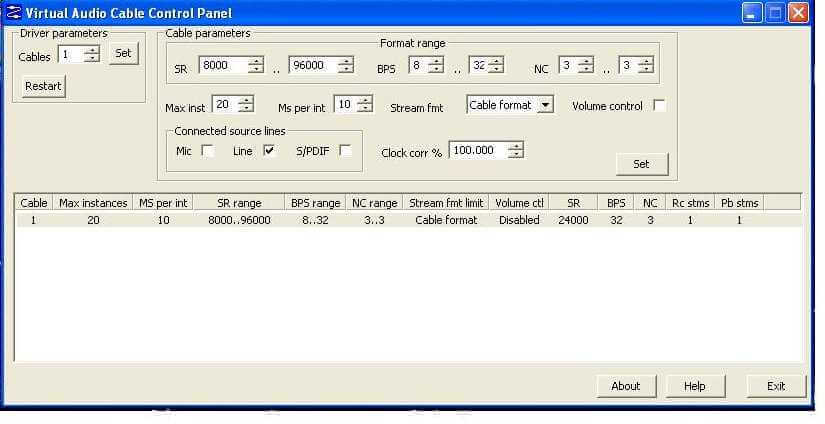Check the S/PDIF source line checkbox

345,150
